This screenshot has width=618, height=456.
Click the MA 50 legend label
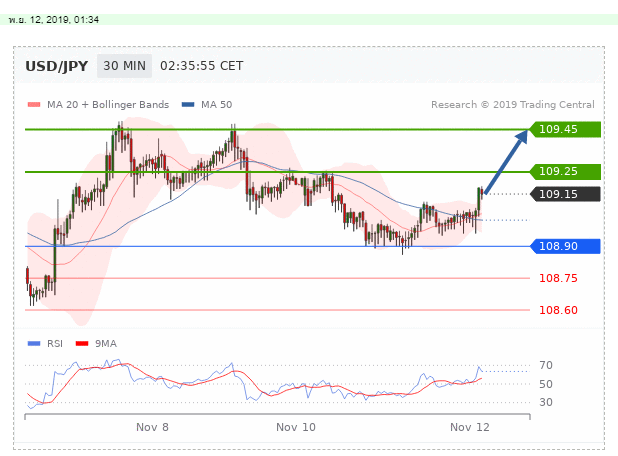point(216,105)
